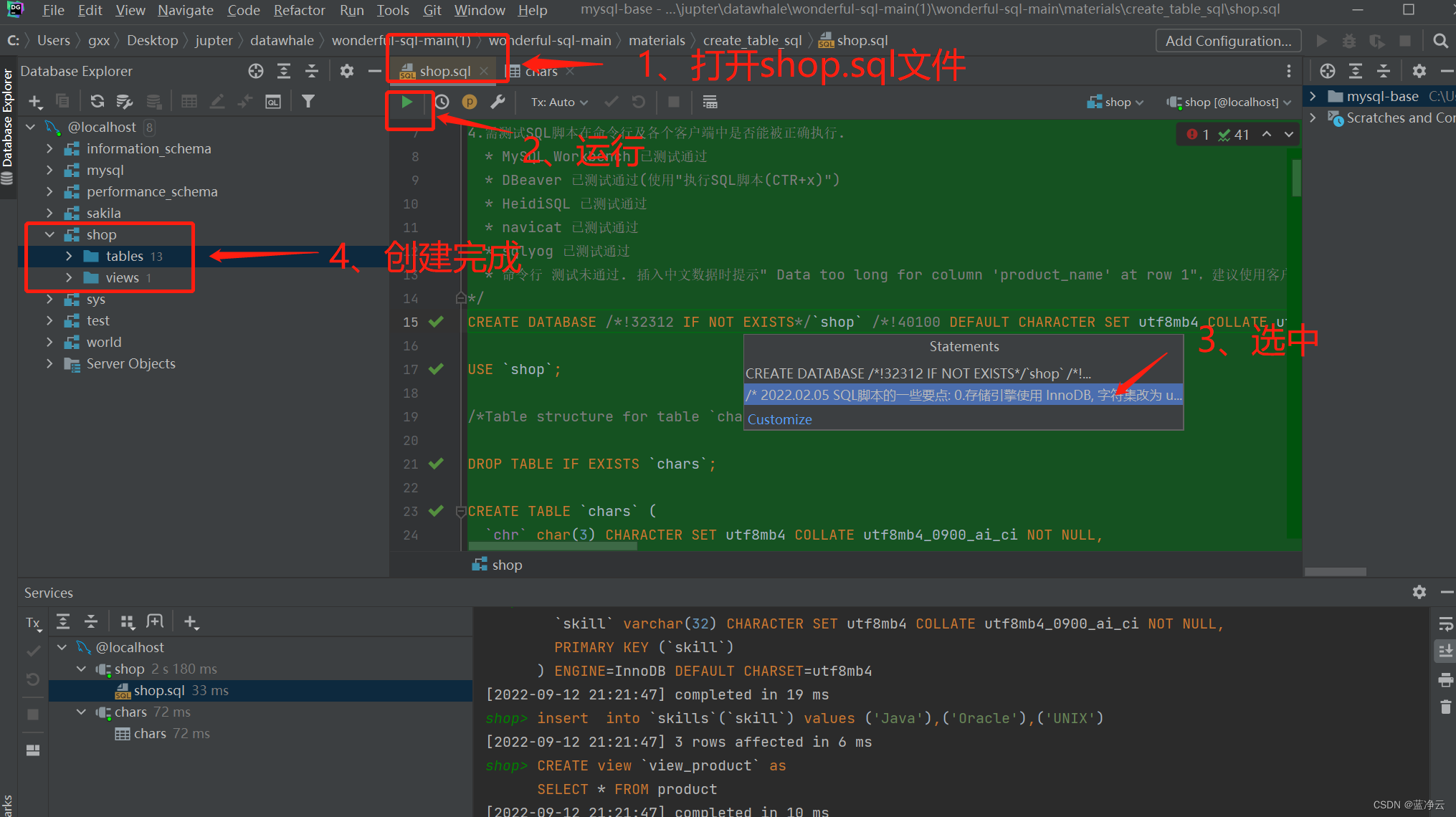Open the search everywhere magnifier
This screenshot has width=1456, height=817.
pos(1440,41)
